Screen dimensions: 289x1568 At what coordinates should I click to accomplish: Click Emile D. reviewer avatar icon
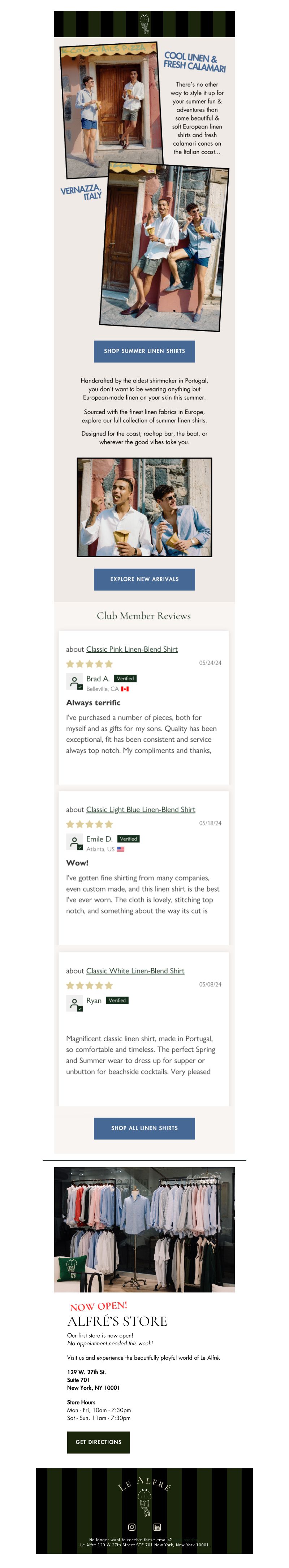(x=74, y=842)
